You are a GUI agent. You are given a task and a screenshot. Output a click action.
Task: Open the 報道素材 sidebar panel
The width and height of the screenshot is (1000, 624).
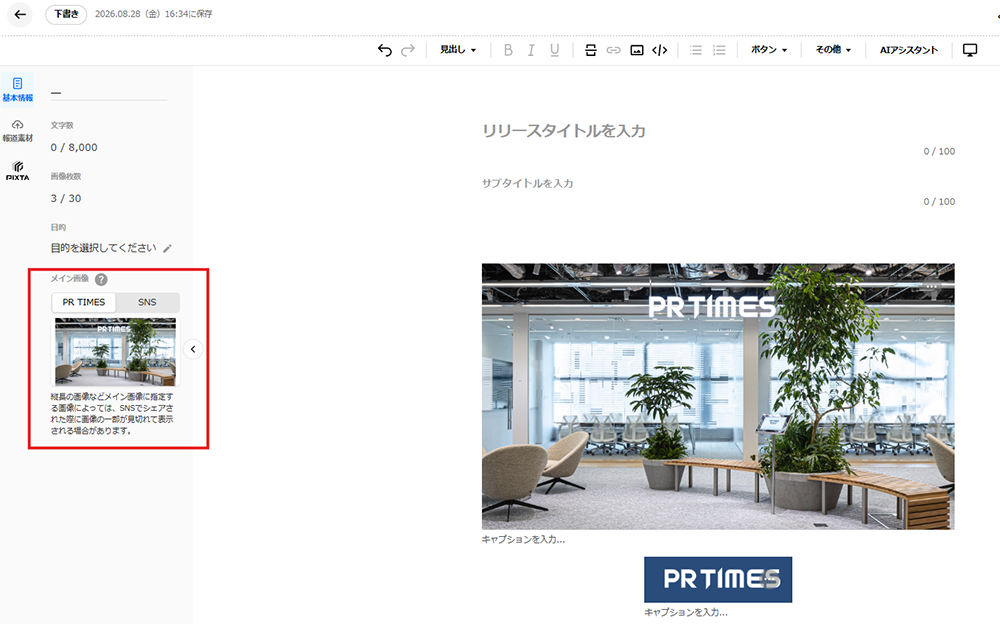click(x=17, y=130)
